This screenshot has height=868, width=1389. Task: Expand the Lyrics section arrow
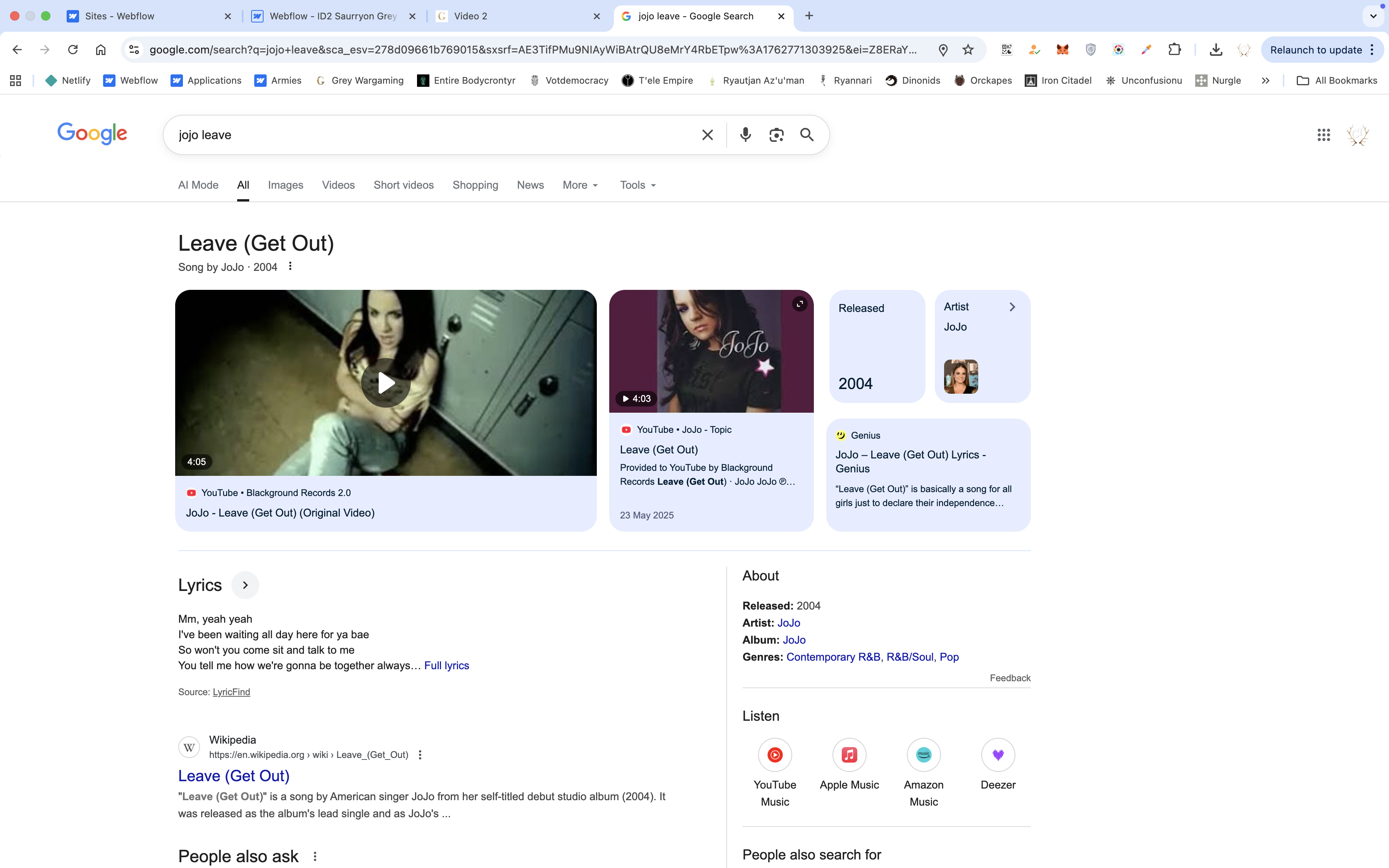coord(245,585)
